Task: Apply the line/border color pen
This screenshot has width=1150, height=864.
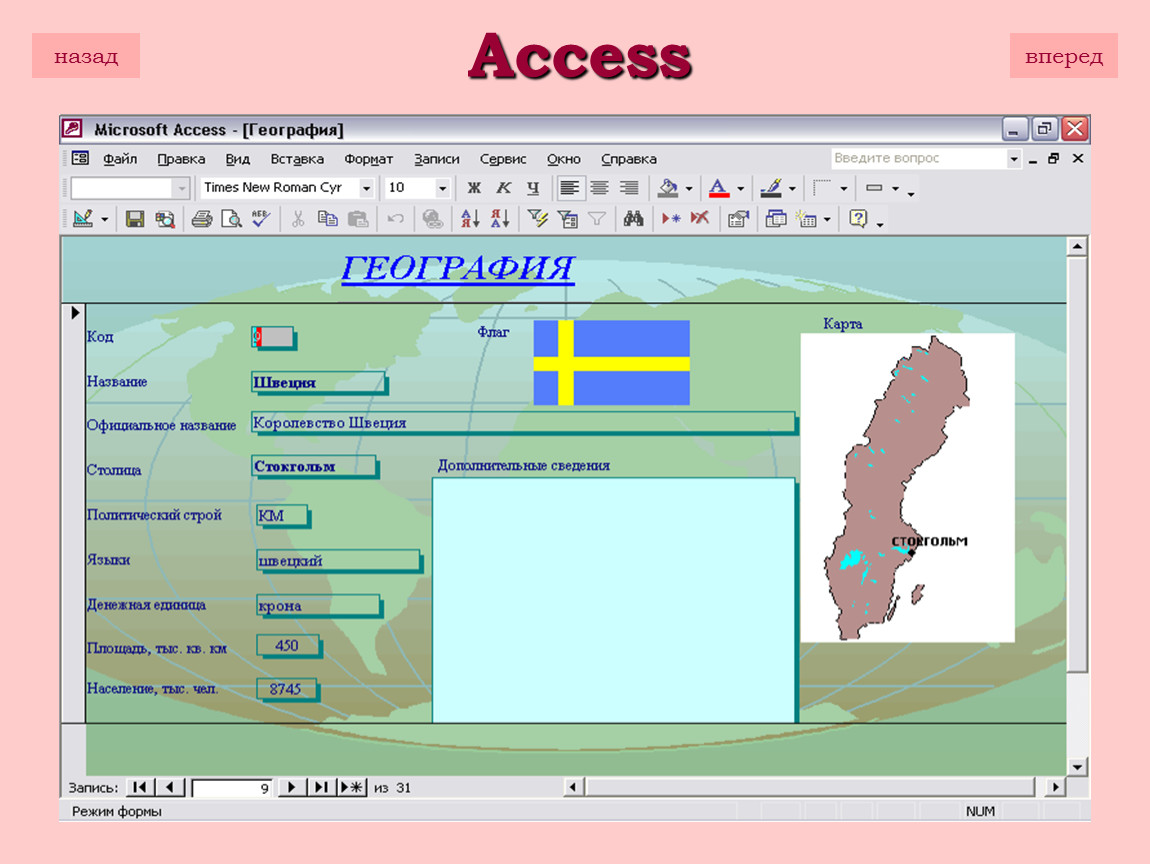Action: coord(771,188)
